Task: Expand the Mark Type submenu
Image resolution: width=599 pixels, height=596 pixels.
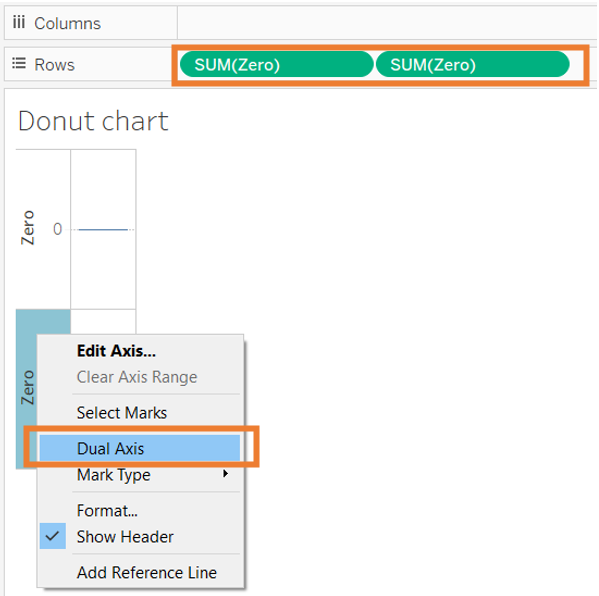Action: click(x=140, y=475)
